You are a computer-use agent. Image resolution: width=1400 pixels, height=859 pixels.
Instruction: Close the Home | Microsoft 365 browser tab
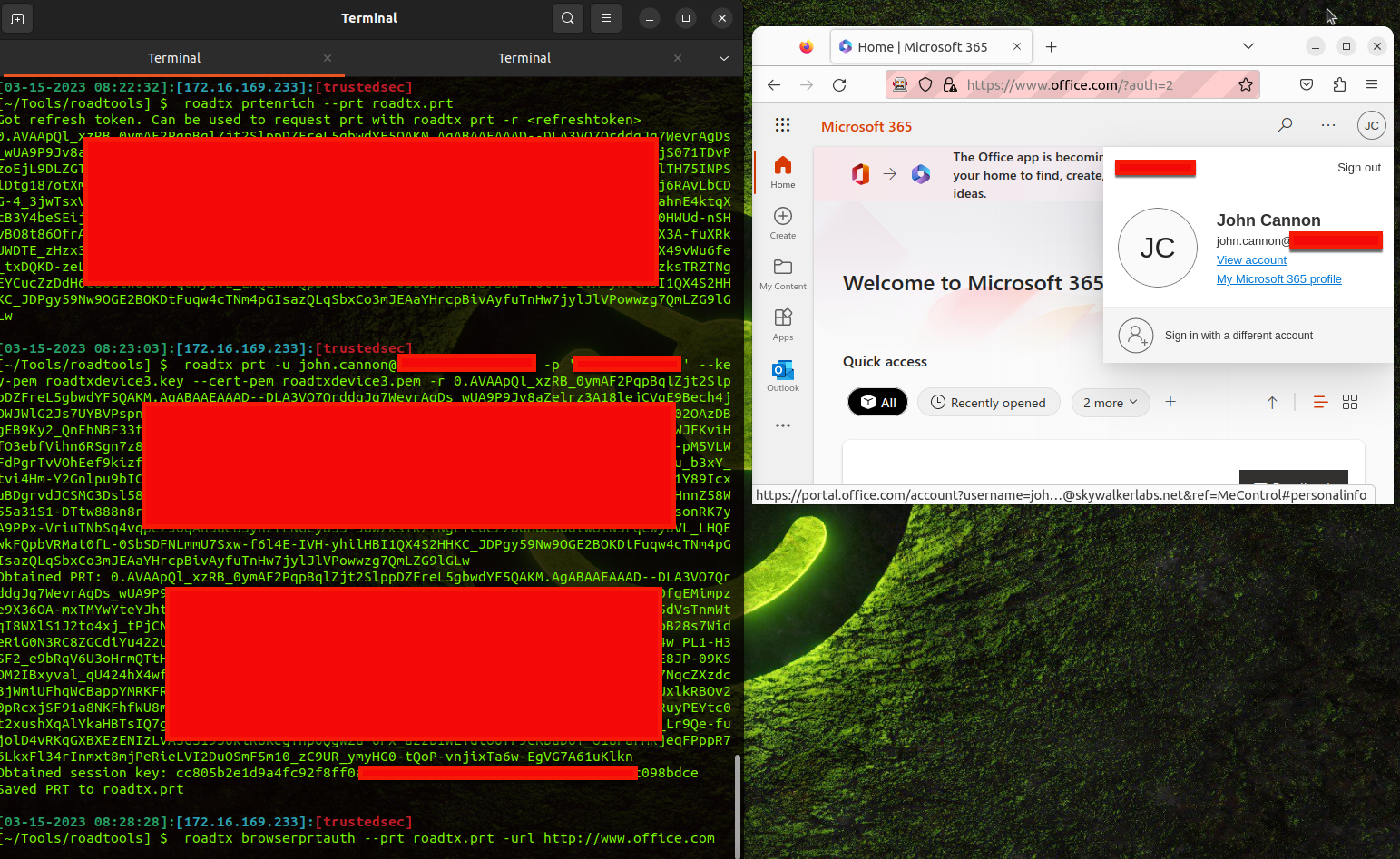1017,47
